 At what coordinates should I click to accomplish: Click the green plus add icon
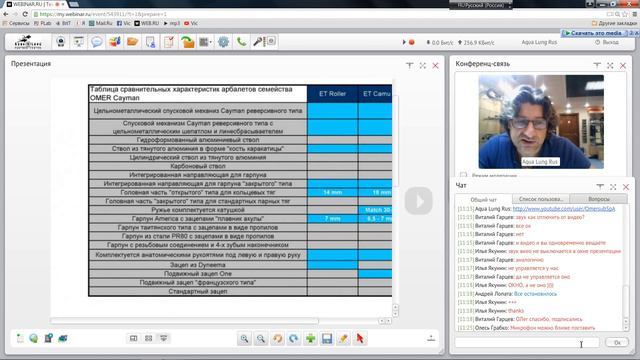coord(310,338)
